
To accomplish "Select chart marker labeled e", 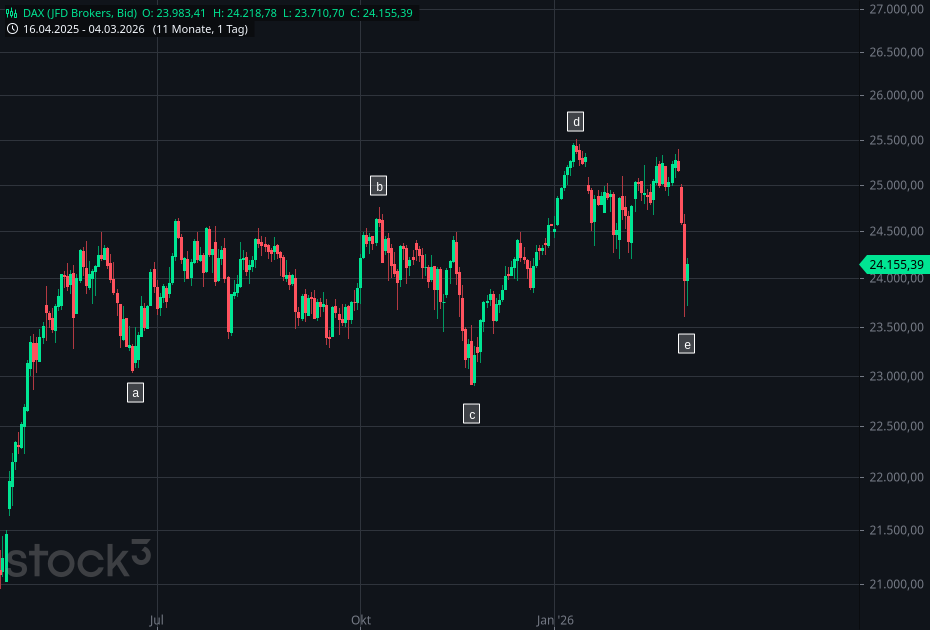I will [x=686, y=345].
